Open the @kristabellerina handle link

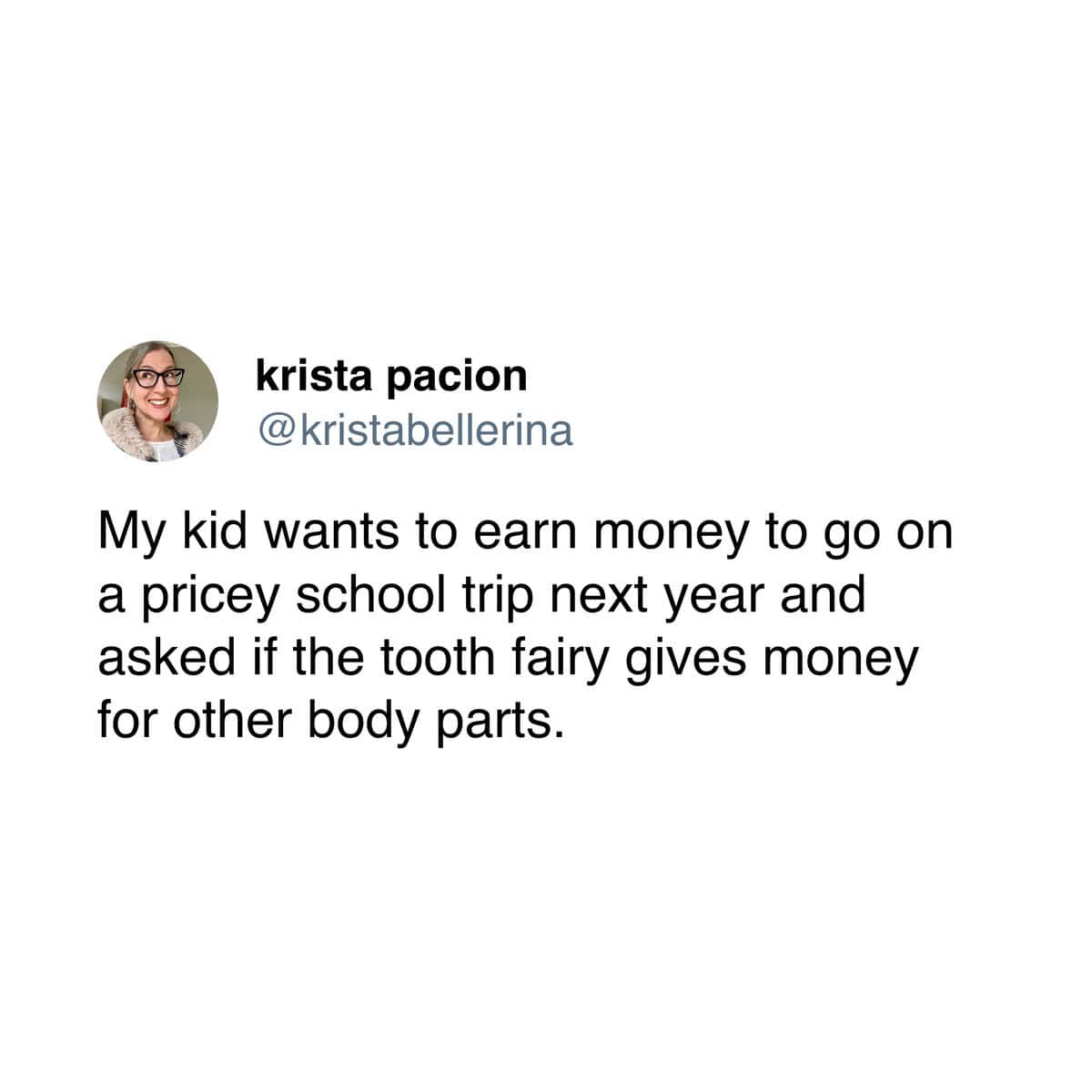[x=416, y=431]
